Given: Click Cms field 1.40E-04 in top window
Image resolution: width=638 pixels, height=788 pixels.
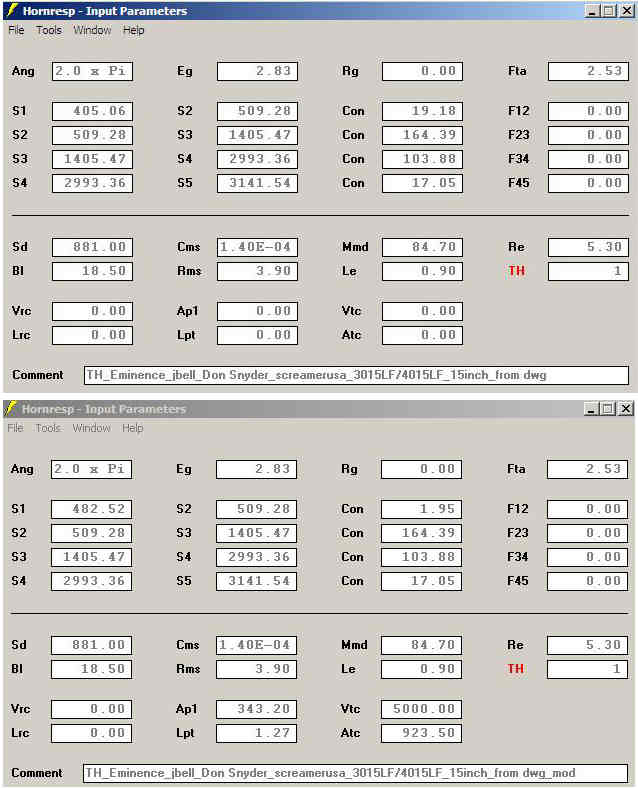Looking at the screenshot, I should tap(257, 247).
